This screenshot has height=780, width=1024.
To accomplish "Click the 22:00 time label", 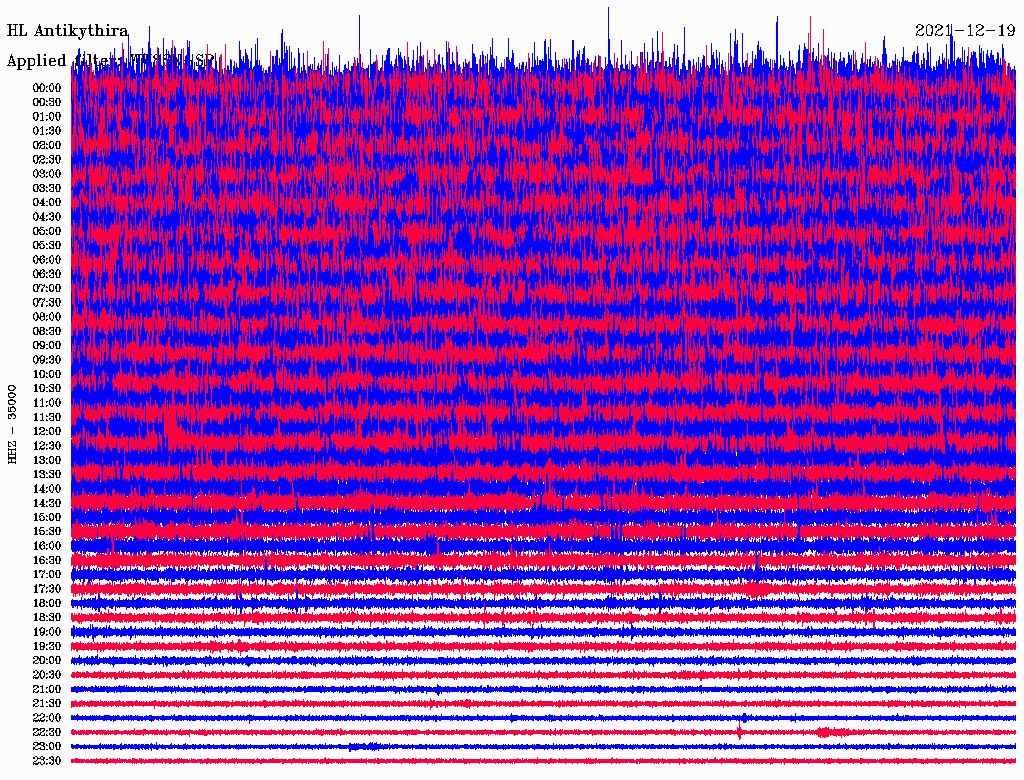I will tap(47, 718).
